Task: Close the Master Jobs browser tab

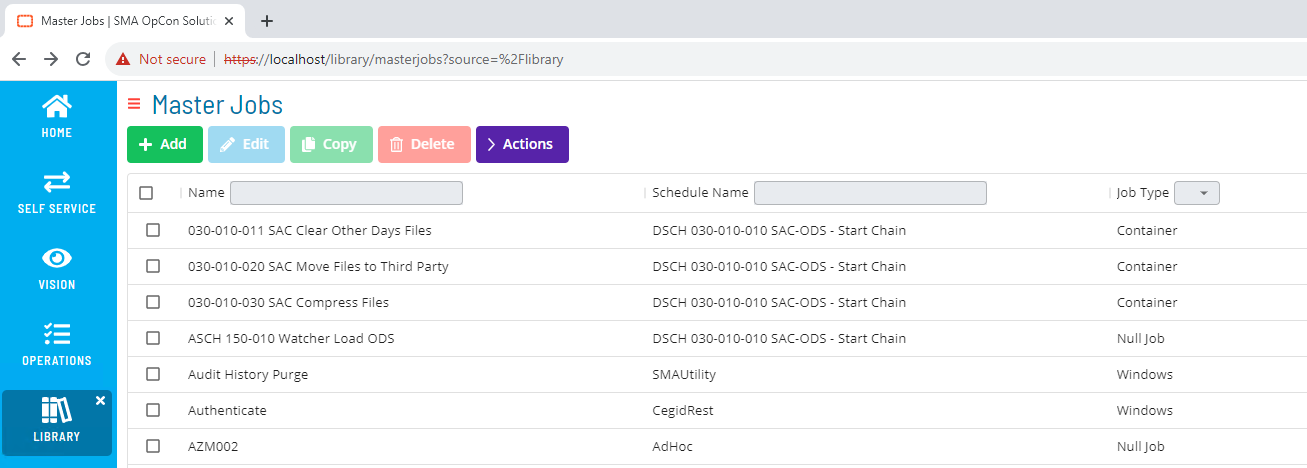Action: (229, 20)
